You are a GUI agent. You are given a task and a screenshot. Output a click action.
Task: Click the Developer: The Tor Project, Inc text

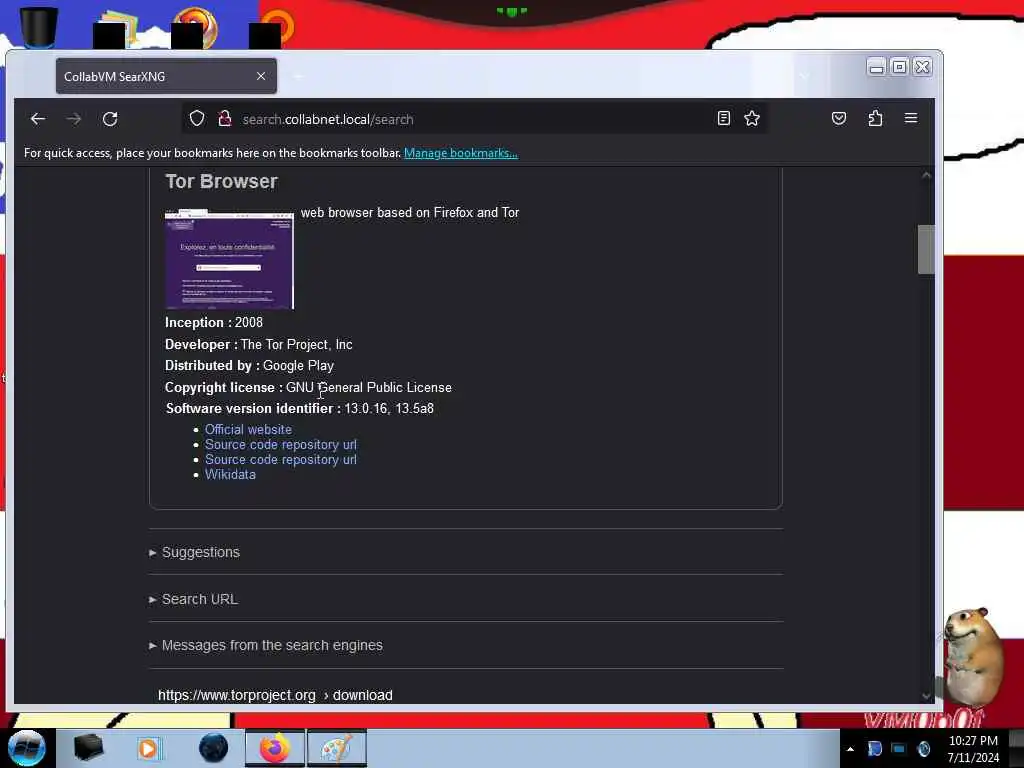(x=259, y=345)
